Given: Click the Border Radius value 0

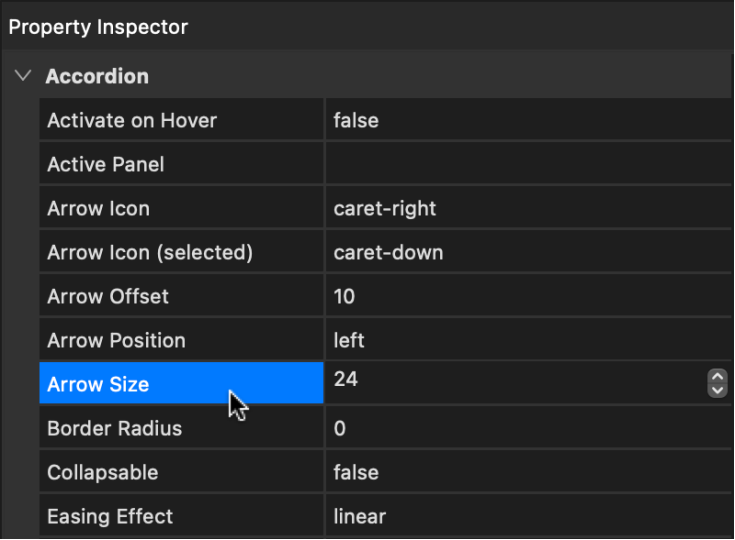Looking at the screenshot, I should coord(340,429).
